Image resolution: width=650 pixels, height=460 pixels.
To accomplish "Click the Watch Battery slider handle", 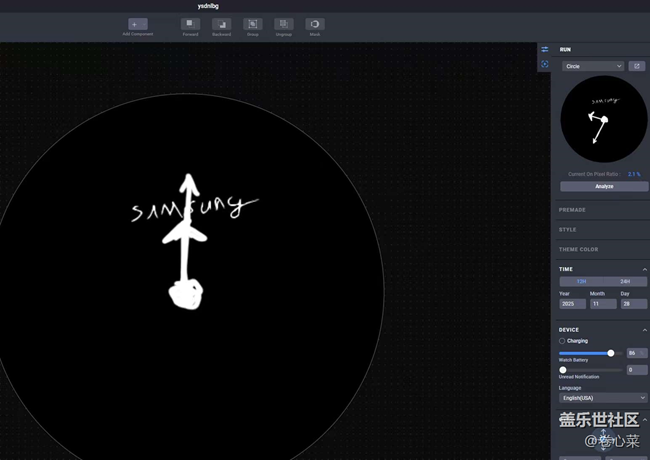I will coord(611,353).
